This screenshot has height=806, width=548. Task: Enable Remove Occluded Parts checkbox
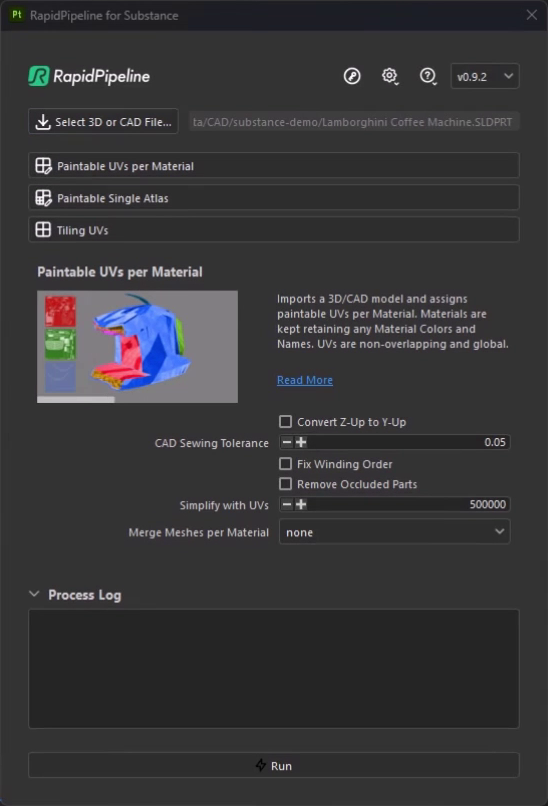point(285,484)
